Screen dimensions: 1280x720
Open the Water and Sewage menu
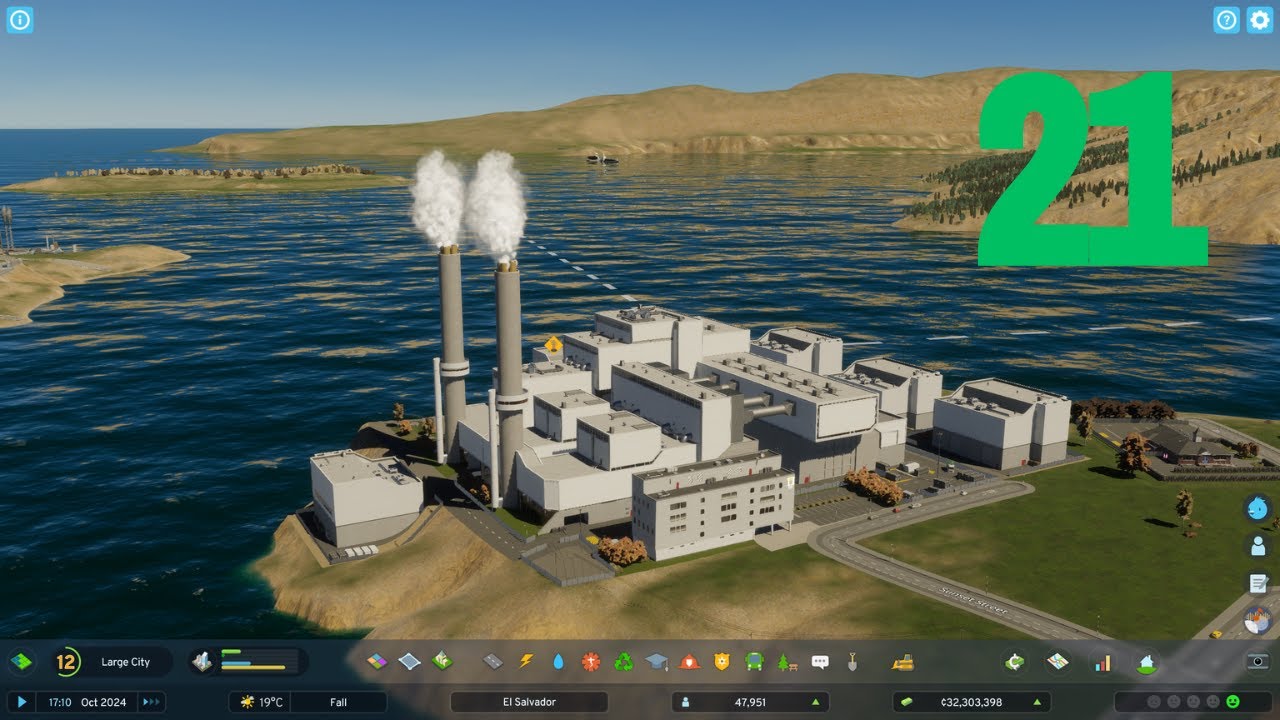[x=558, y=661]
